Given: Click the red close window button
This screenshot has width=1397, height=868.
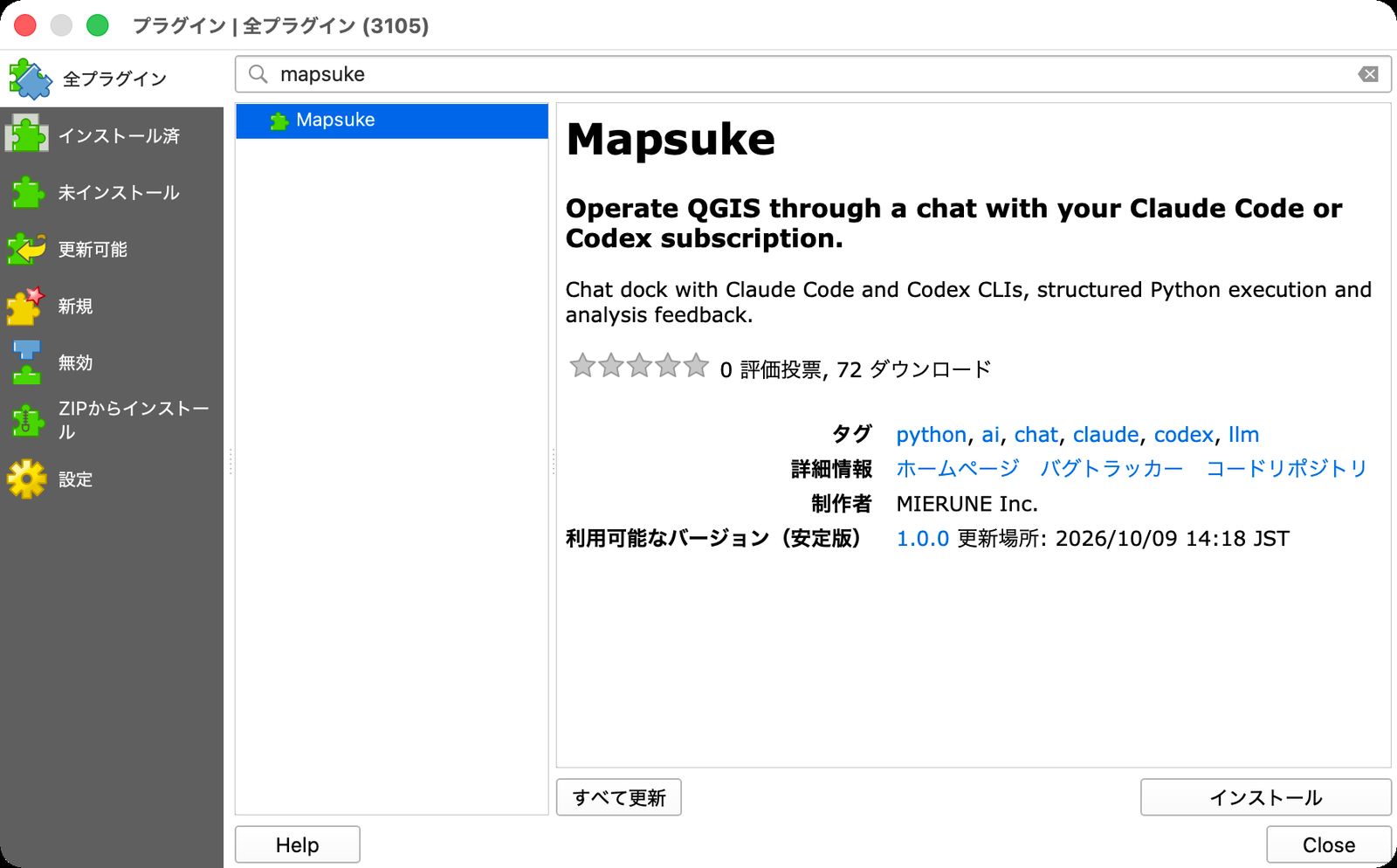Looking at the screenshot, I should coord(25,25).
